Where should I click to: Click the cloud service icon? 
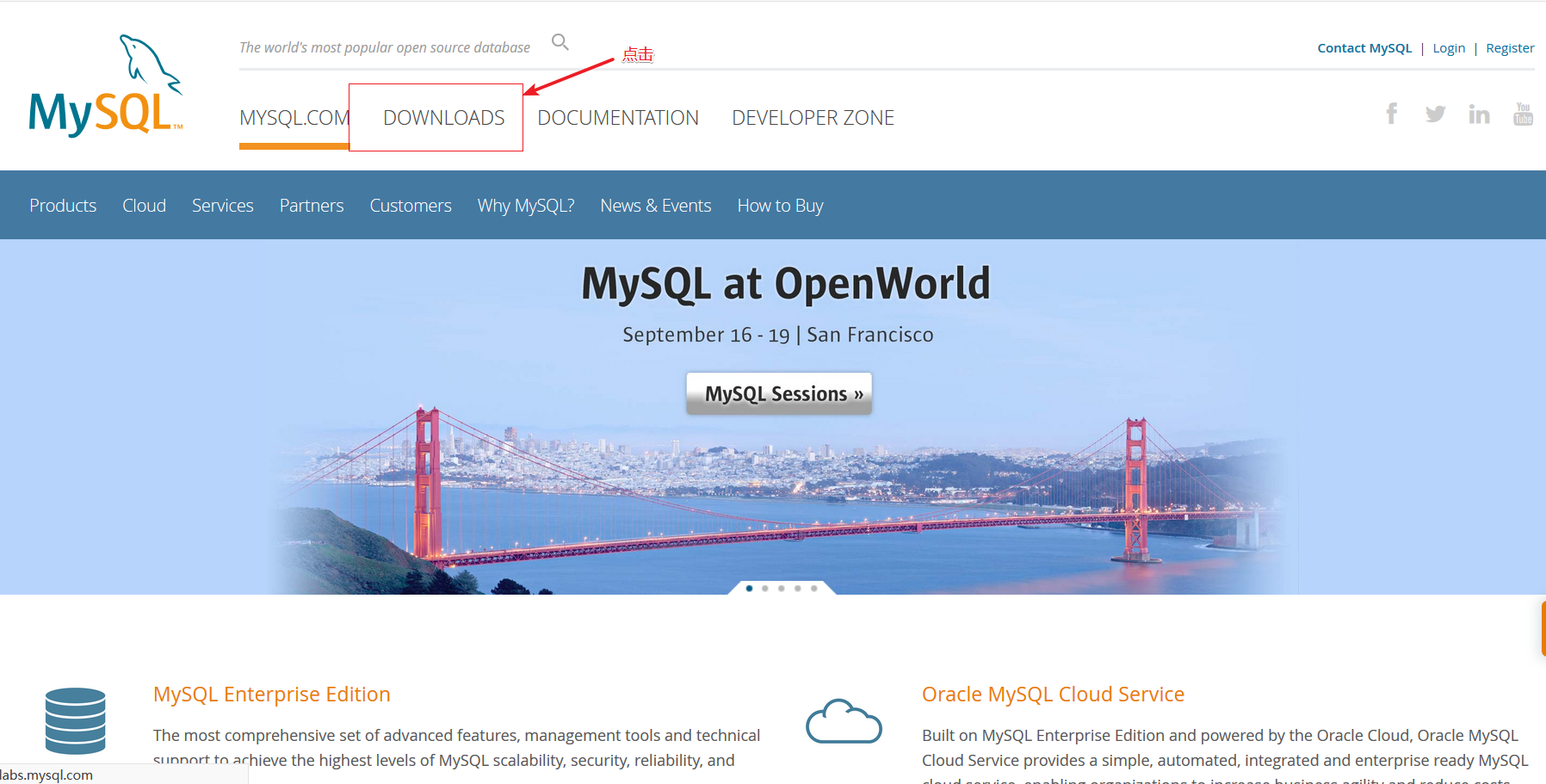[x=844, y=721]
